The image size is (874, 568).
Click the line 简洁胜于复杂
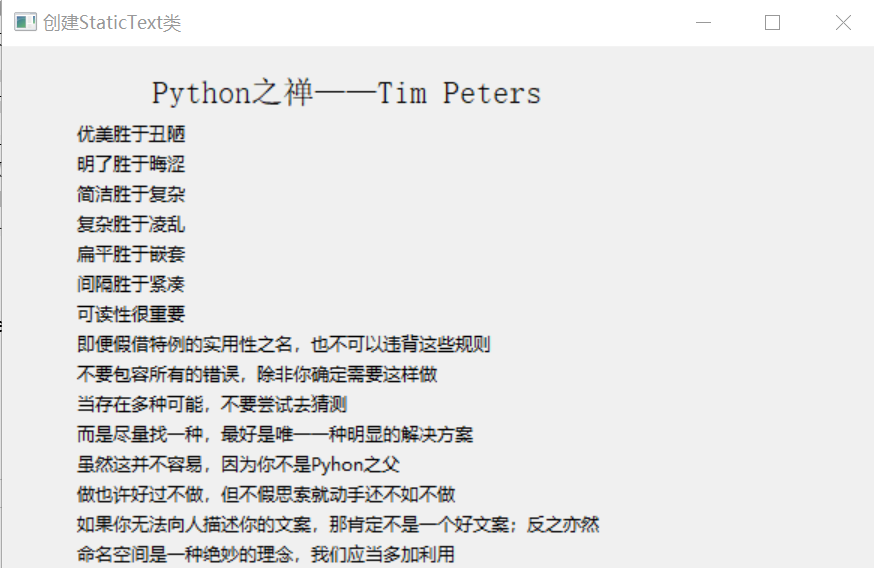[131, 194]
